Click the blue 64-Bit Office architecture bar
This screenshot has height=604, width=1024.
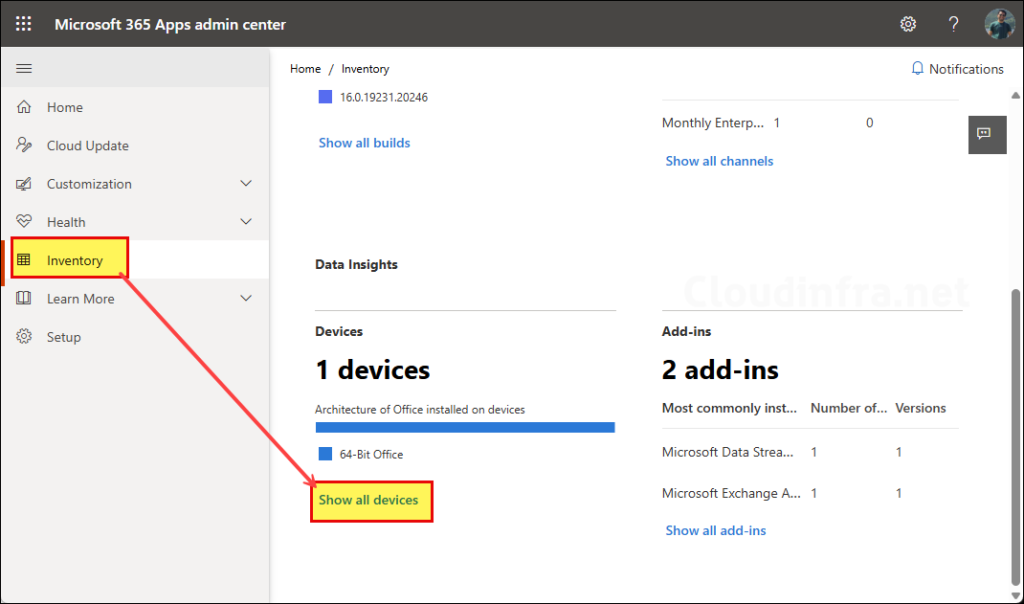[464, 427]
